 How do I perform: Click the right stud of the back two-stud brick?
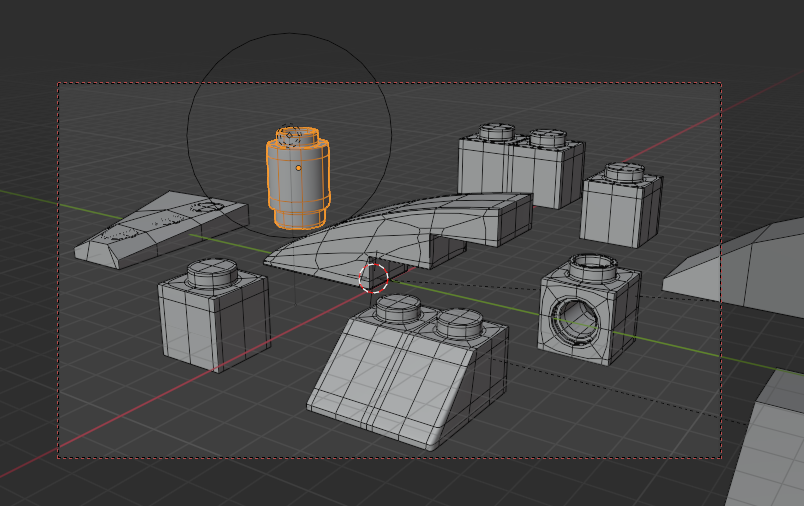coord(548,138)
